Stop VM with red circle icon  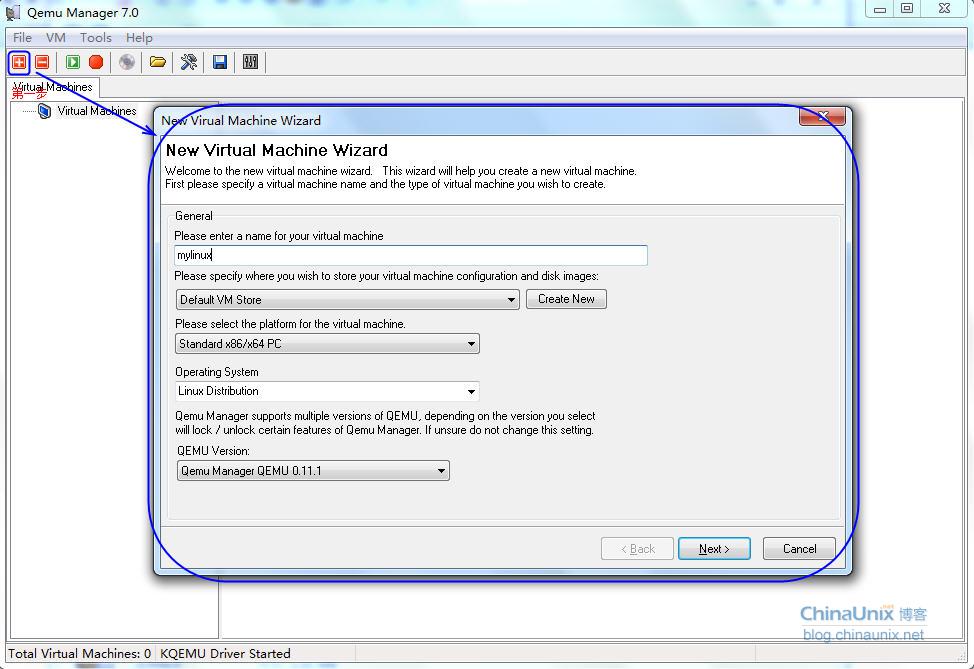click(x=96, y=62)
